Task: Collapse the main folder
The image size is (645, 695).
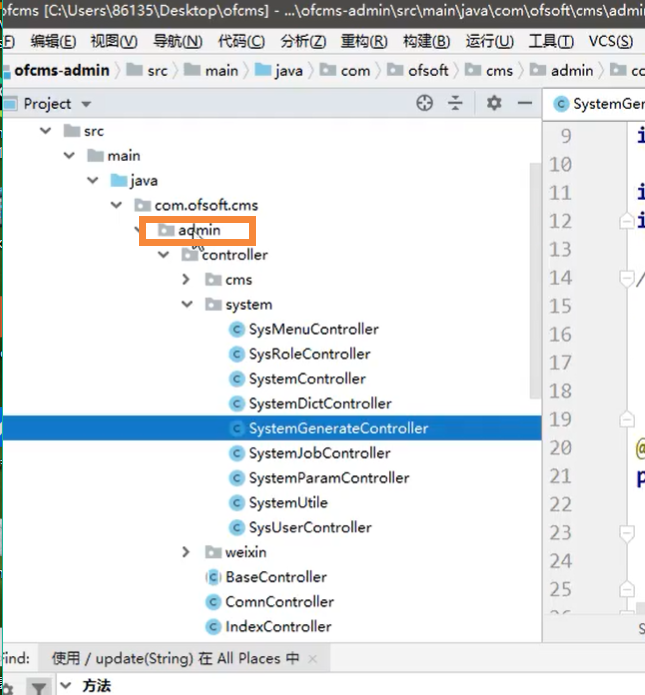Action: click(69, 156)
